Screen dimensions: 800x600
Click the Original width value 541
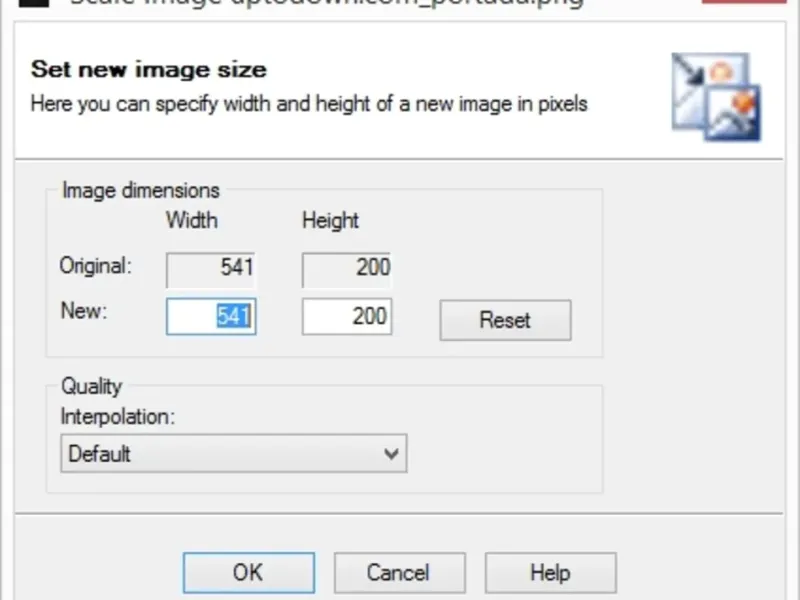pyautogui.click(x=211, y=270)
